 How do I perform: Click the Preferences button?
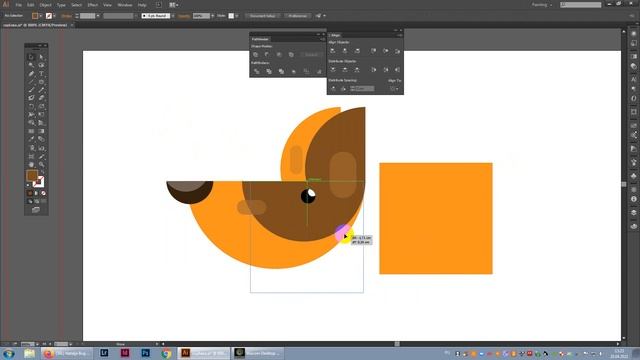tap(298, 16)
